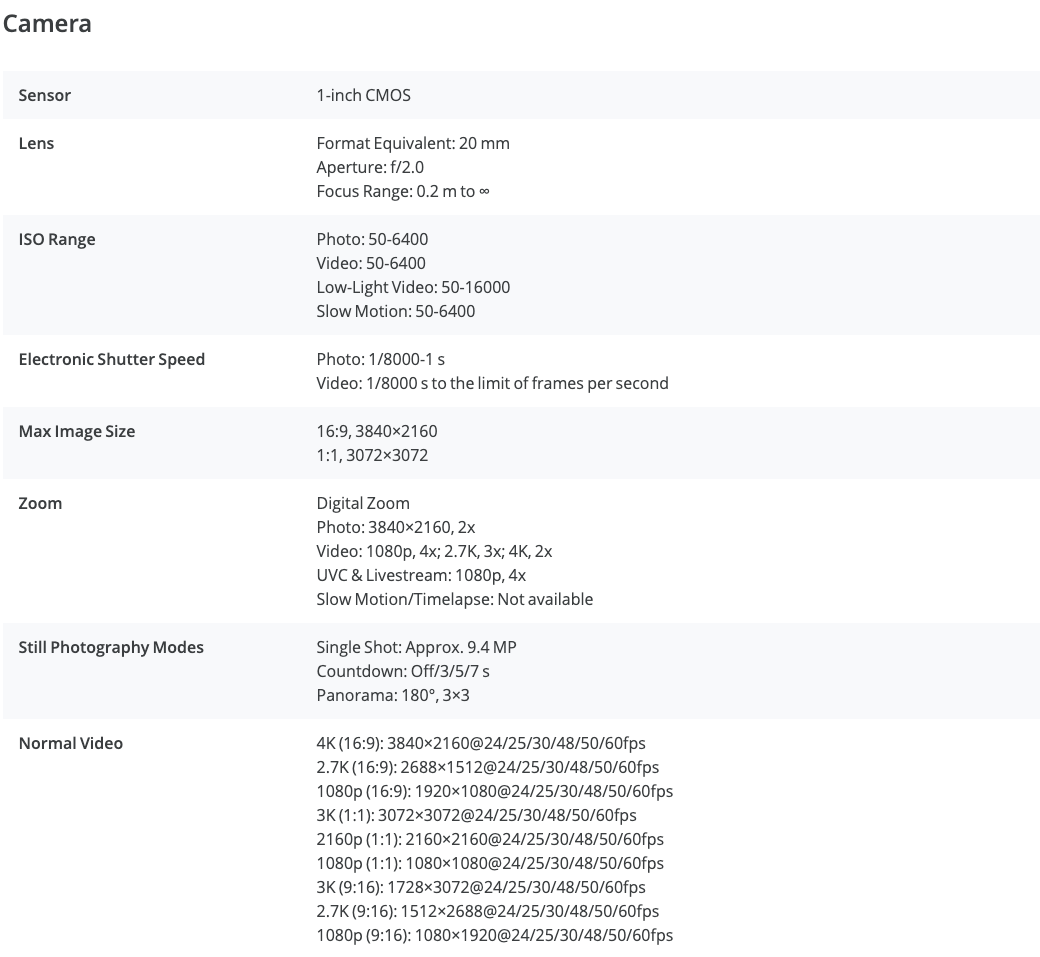1040x957 pixels.
Task: Click the Focus Range 0.2 m text
Action: [x=403, y=191]
